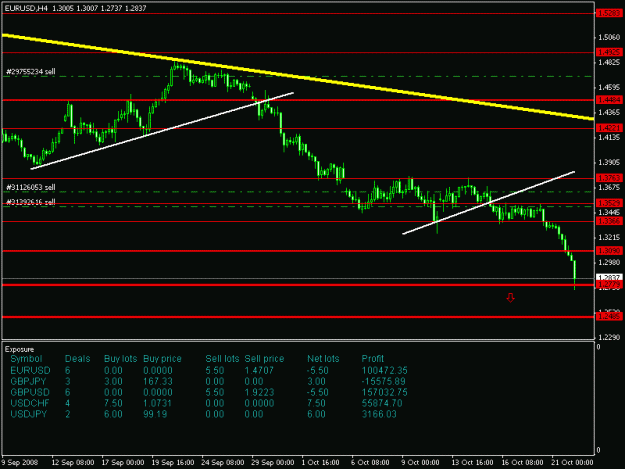Click the Sell lots column header
The height and width of the screenshot is (469, 625).
[222, 359]
